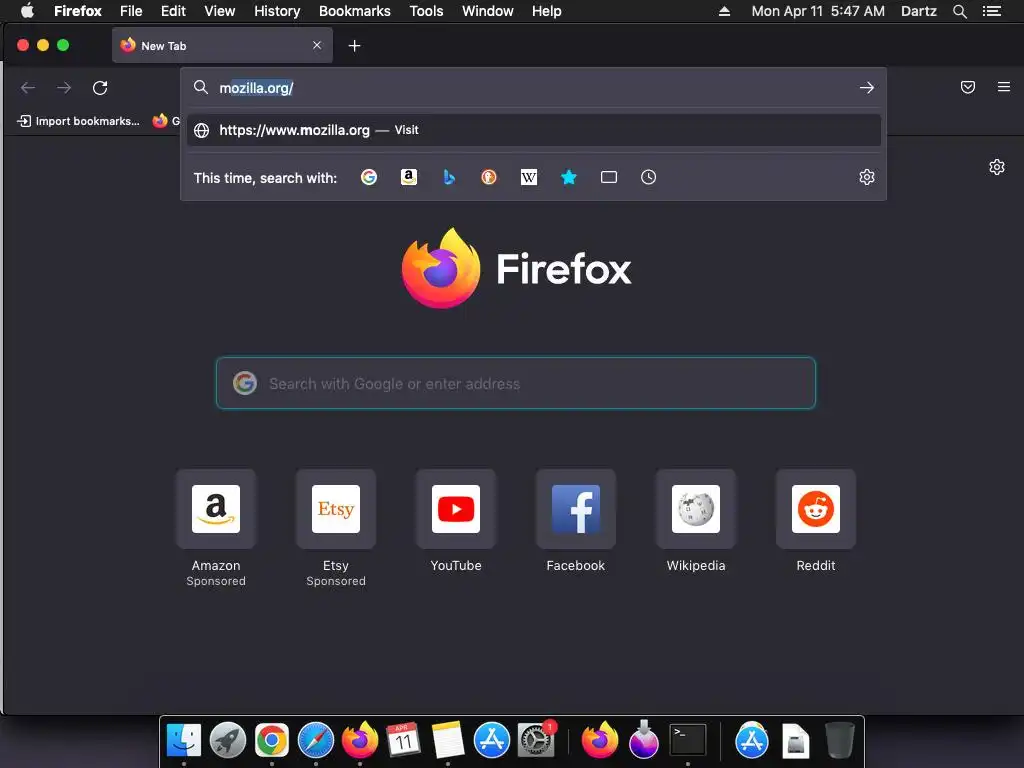
Task: Open the Wikipedia shortcut tile
Action: (x=696, y=509)
